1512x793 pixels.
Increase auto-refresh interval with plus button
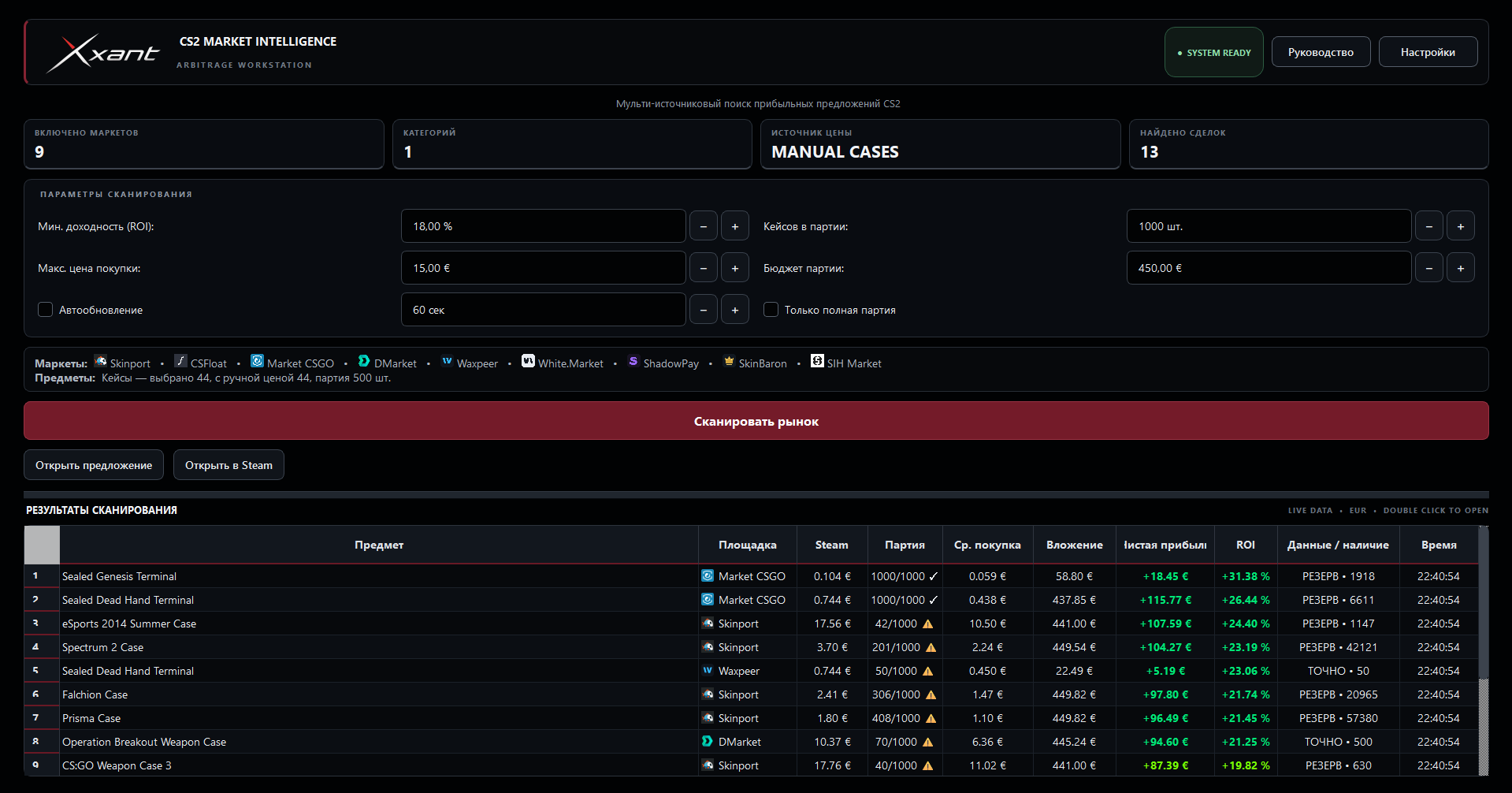click(x=735, y=310)
